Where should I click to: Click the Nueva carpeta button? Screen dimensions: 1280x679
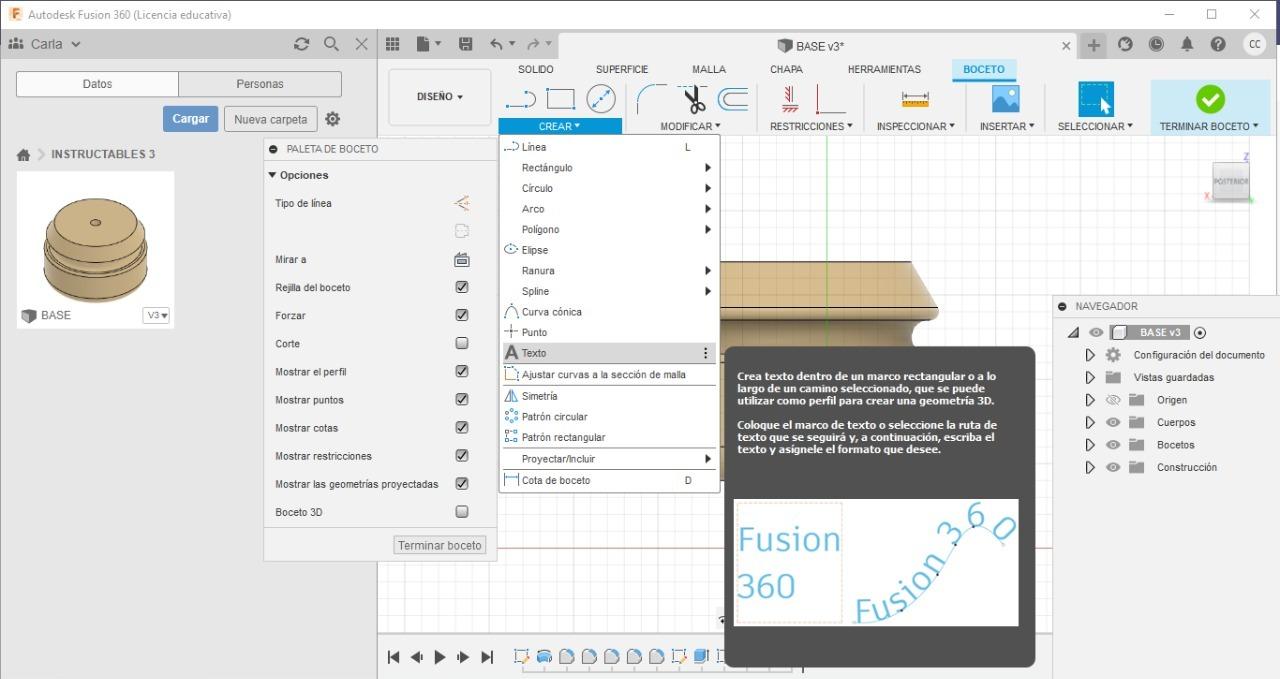click(x=271, y=119)
